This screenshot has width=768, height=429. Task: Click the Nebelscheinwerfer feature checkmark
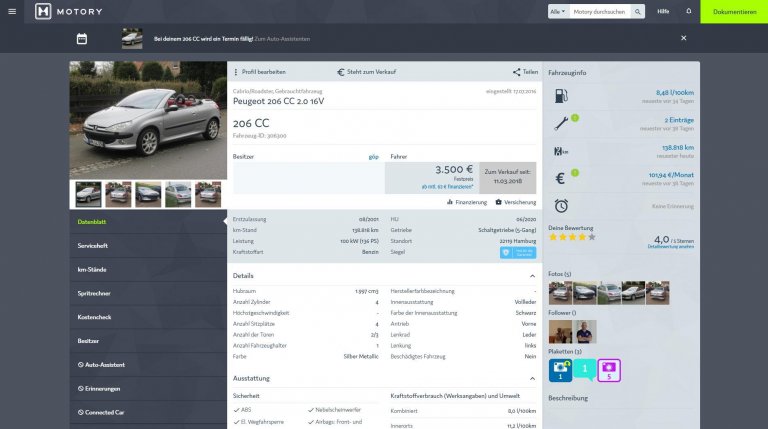[311, 410]
